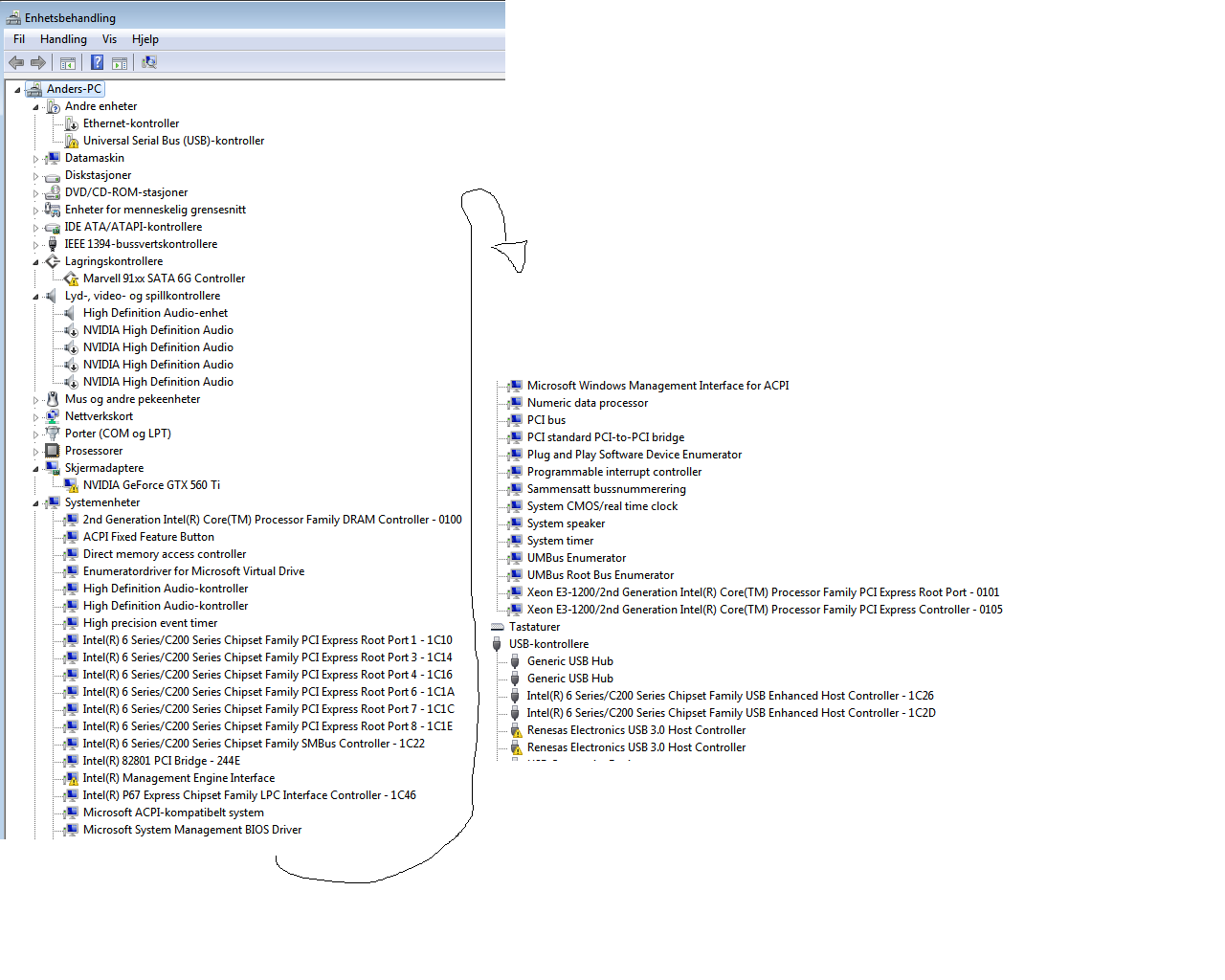
Task: Select Programmable interrupt controller
Action: click(x=614, y=472)
